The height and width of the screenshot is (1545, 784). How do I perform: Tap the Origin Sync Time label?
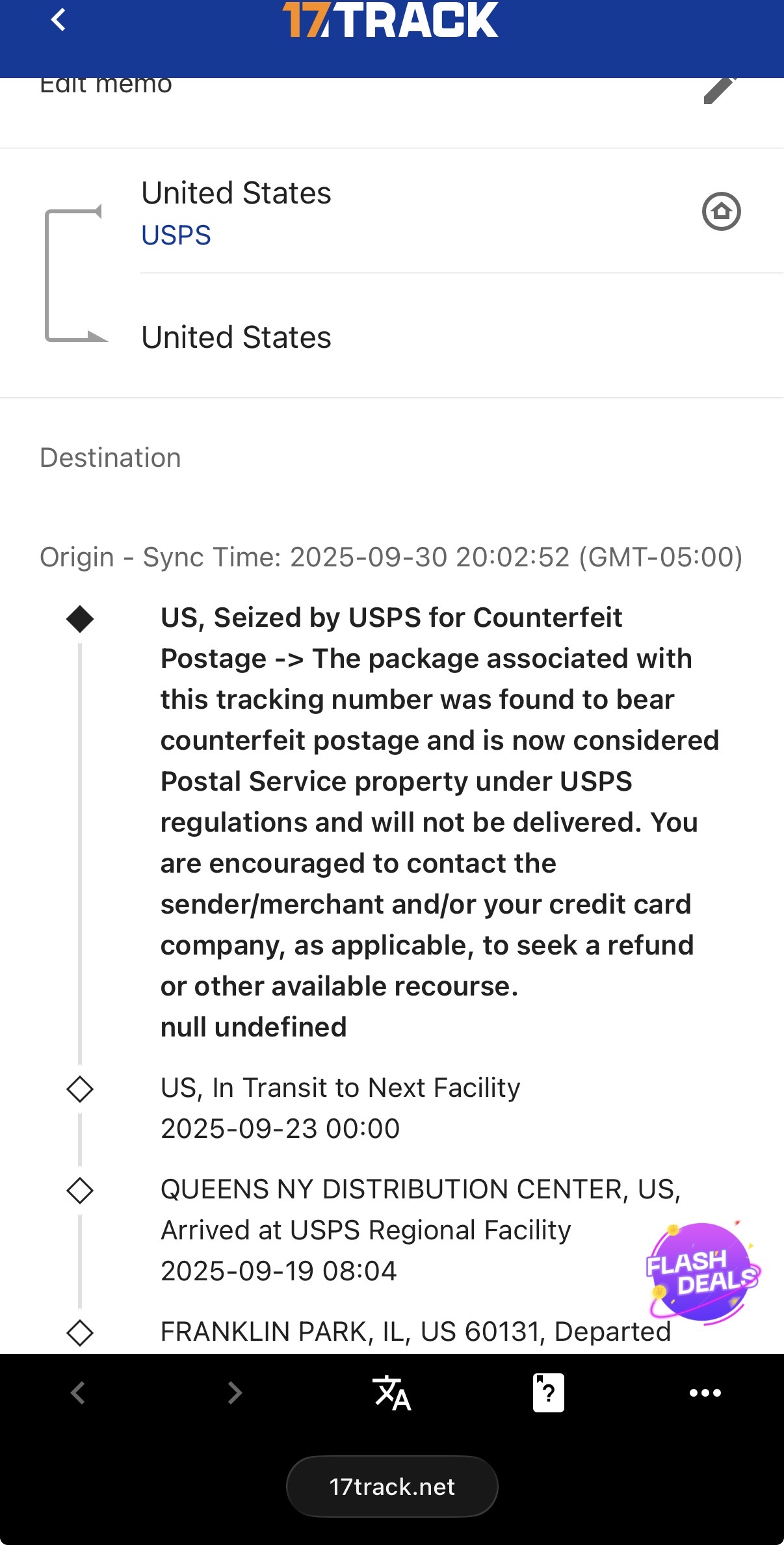click(x=391, y=557)
